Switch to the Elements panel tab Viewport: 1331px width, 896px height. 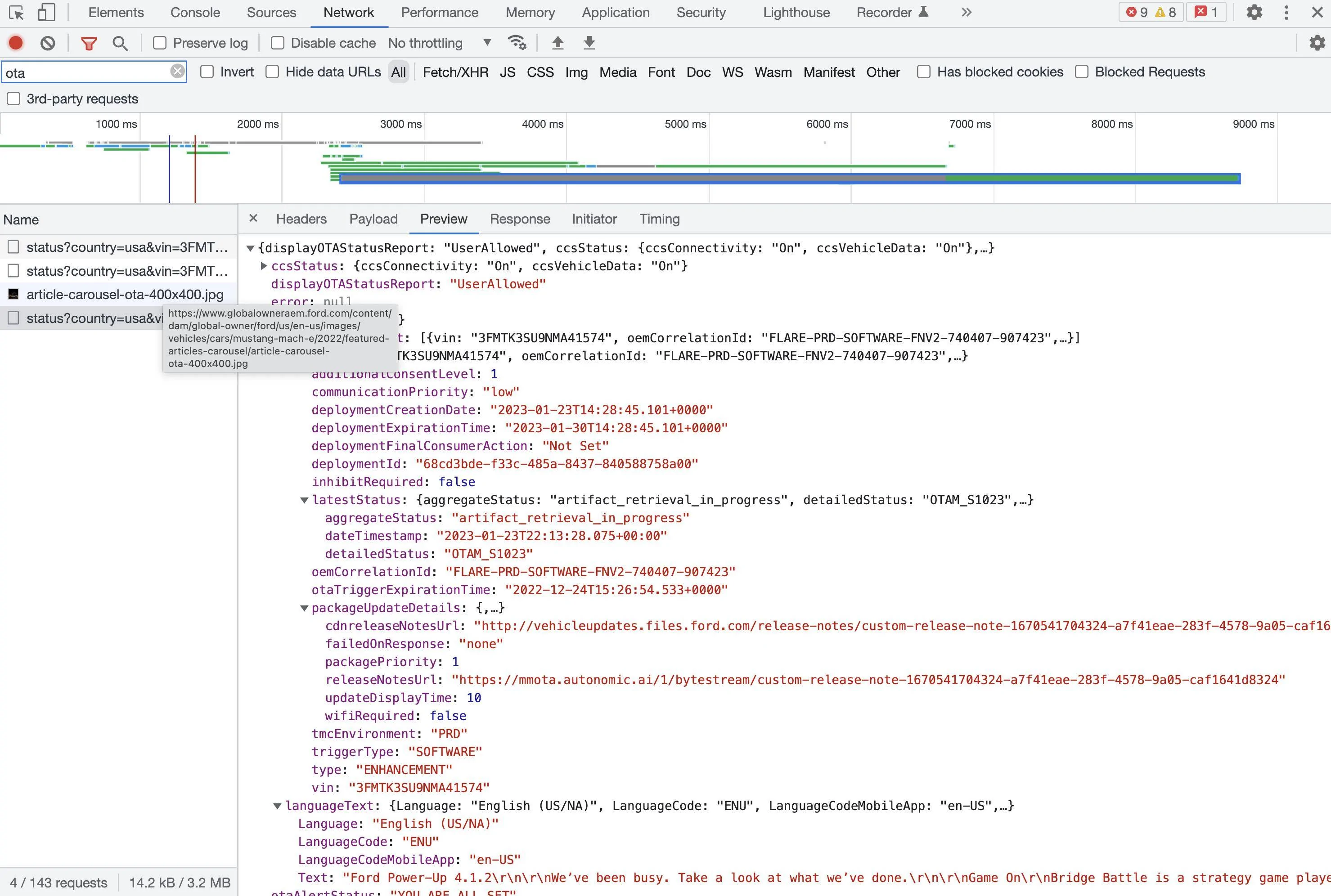click(116, 13)
